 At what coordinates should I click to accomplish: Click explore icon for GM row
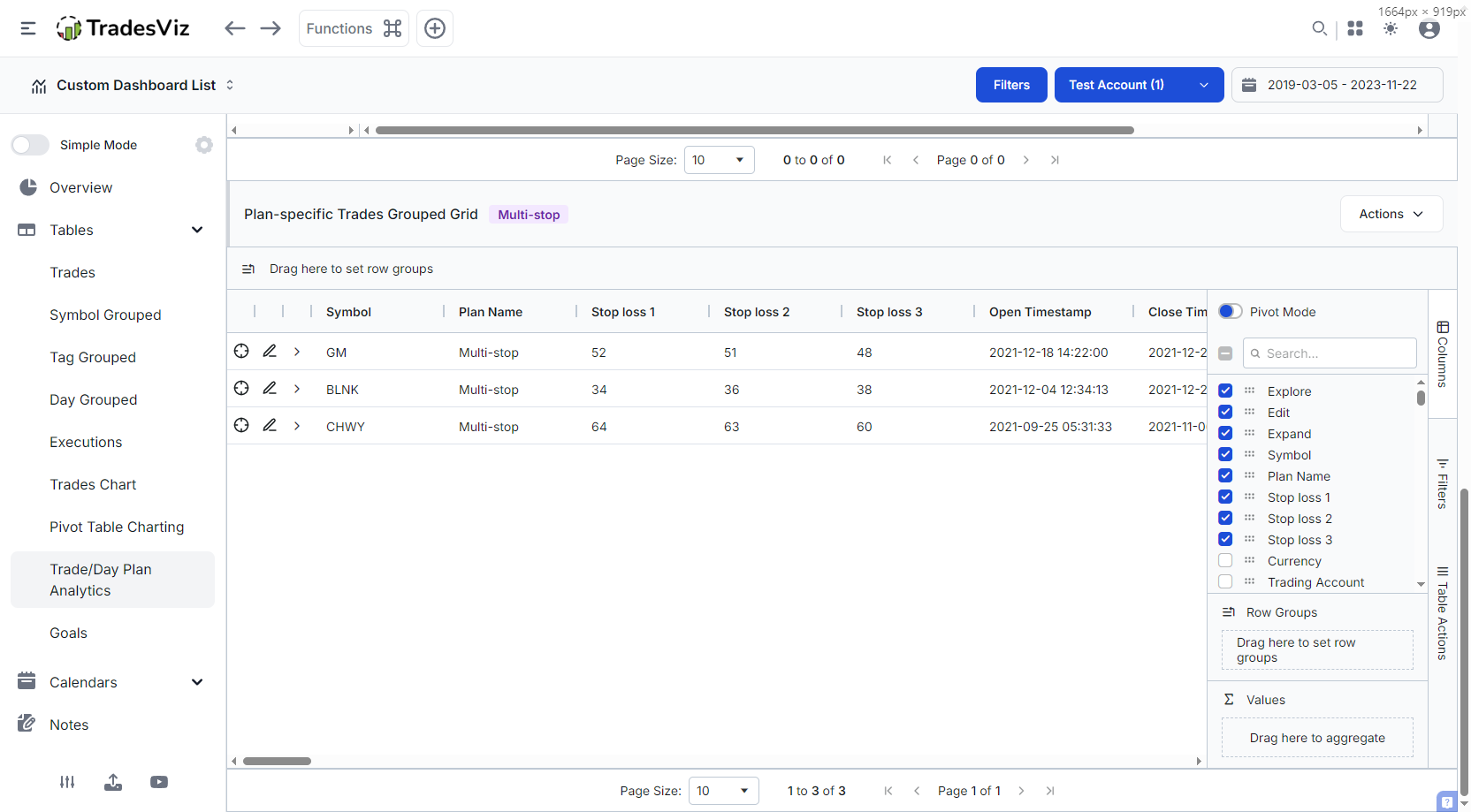pyautogui.click(x=241, y=351)
